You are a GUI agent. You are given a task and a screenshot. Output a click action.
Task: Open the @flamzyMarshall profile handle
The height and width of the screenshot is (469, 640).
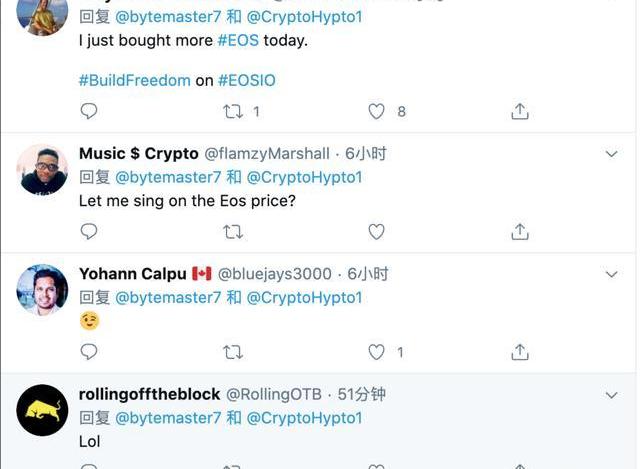(267, 154)
